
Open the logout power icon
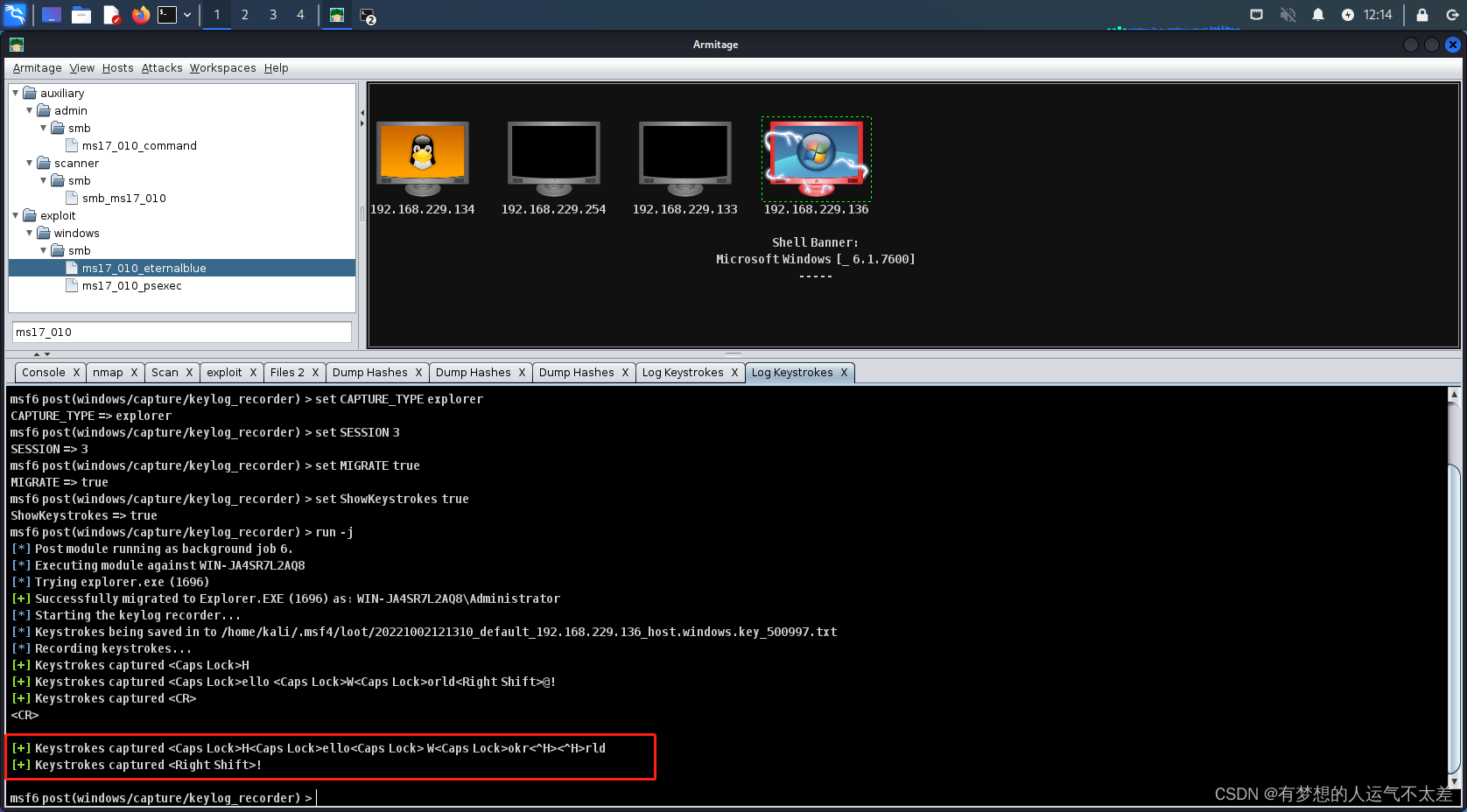1453,15
